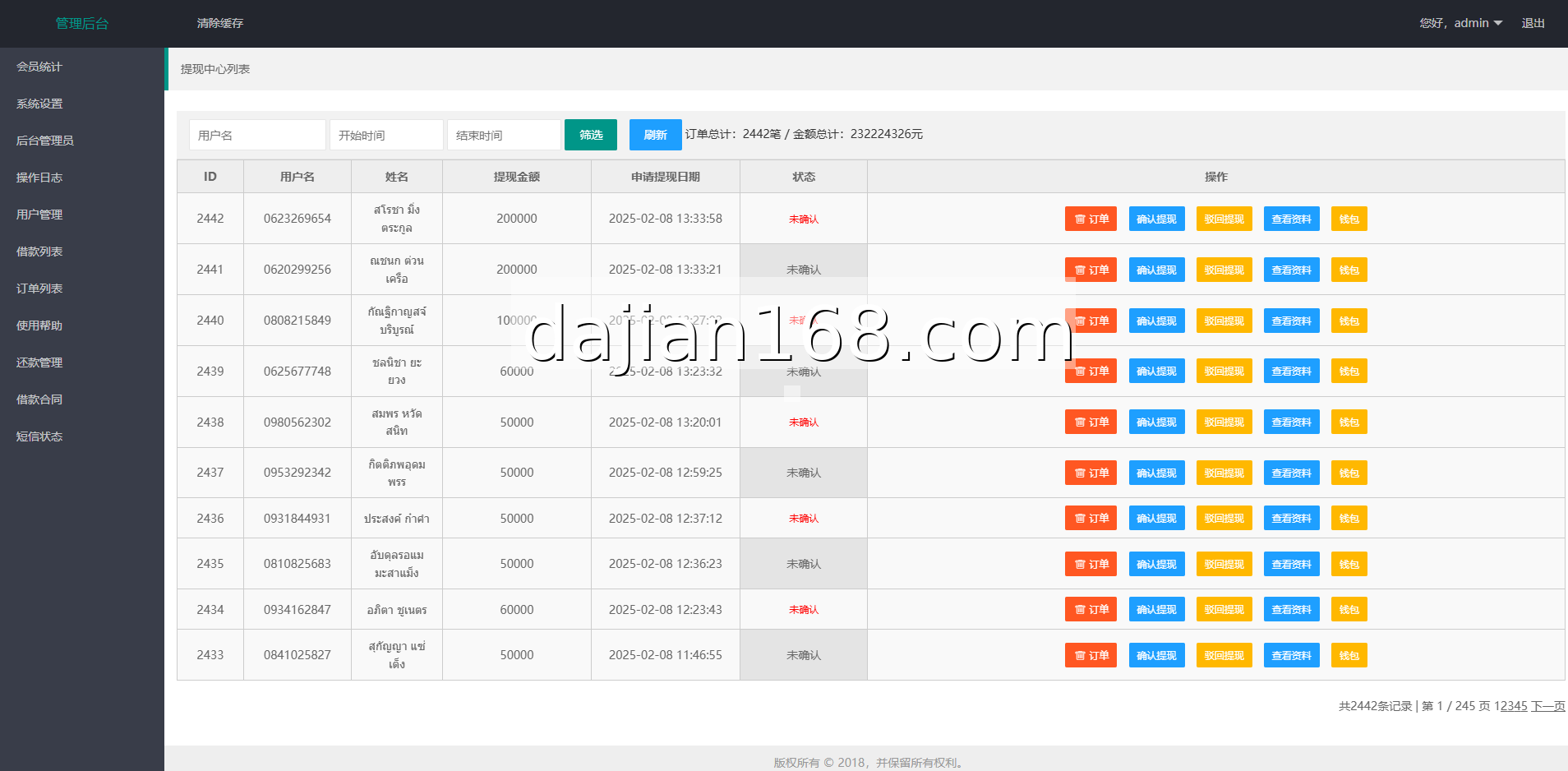
Task: View profile (查看资料) for ID 2438
Action: [x=1291, y=422]
